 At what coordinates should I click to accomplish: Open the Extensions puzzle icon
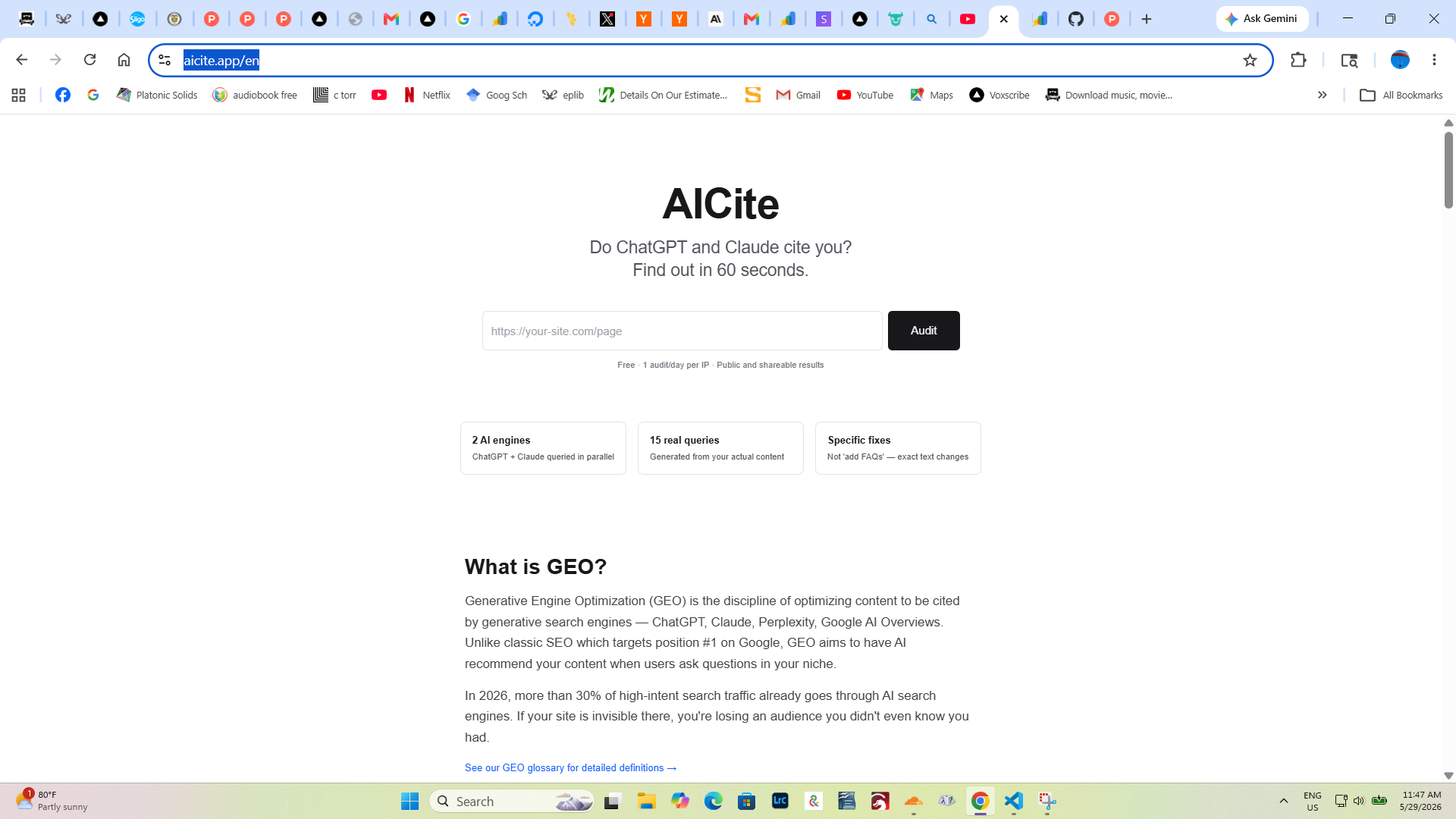pos(1298,60)
